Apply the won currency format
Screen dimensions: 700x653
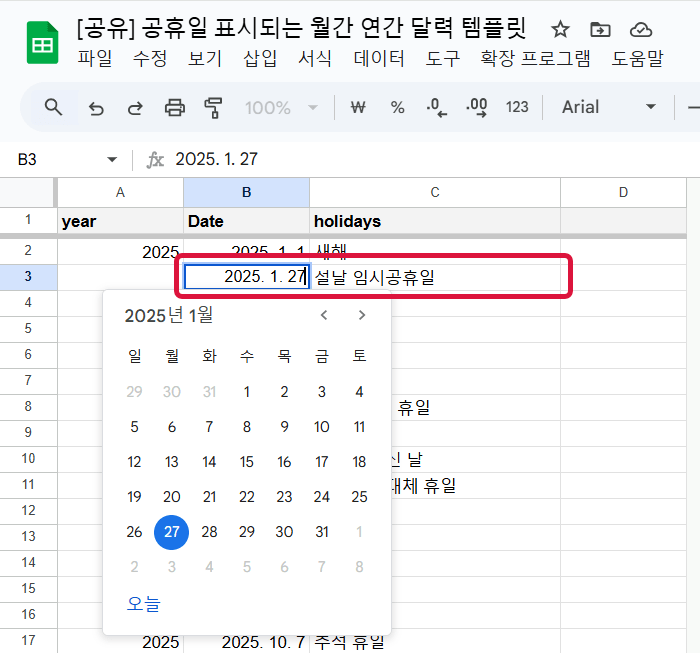point(357,107)
